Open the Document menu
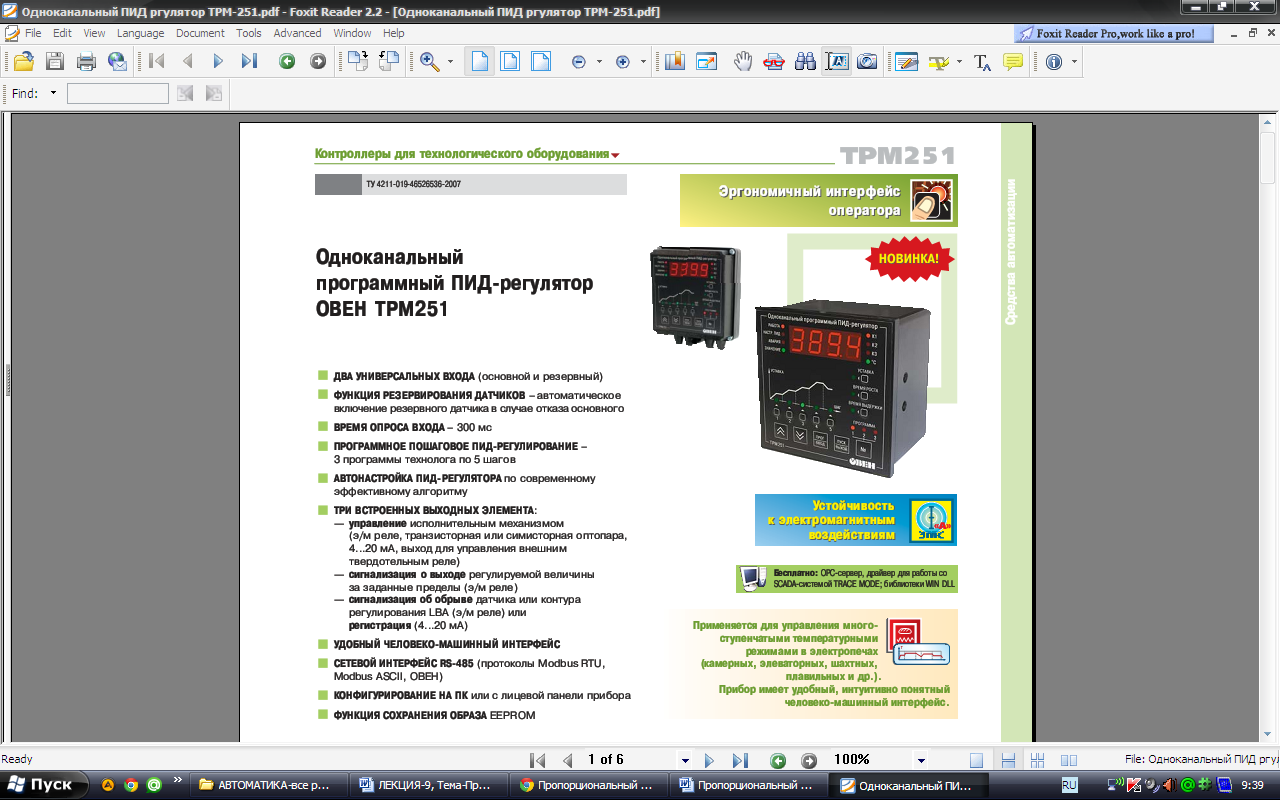Viewport: 1280px width, 800px height. click(x=200, y=33)
